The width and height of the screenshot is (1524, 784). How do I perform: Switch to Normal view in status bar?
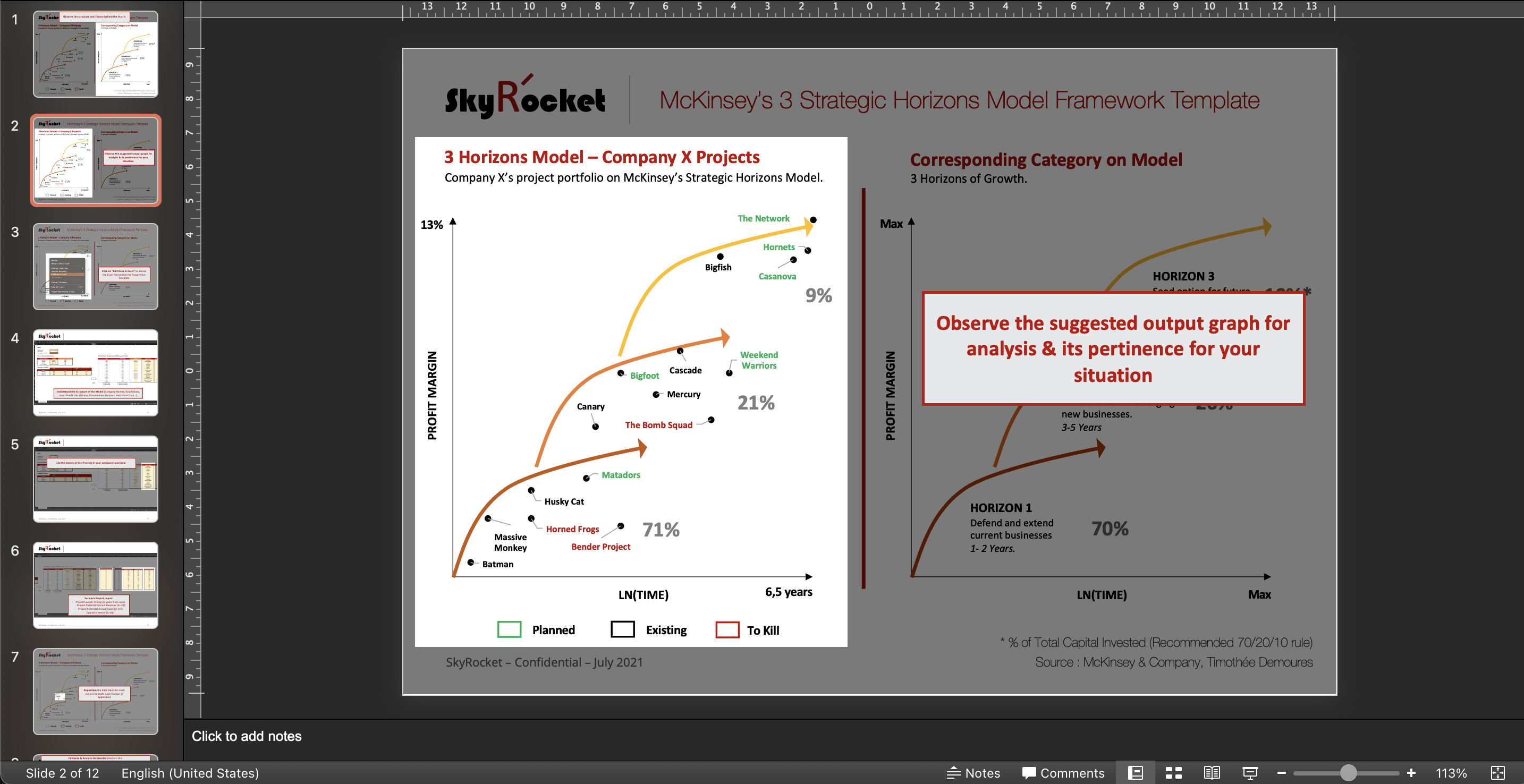(x=1136, y=773)
